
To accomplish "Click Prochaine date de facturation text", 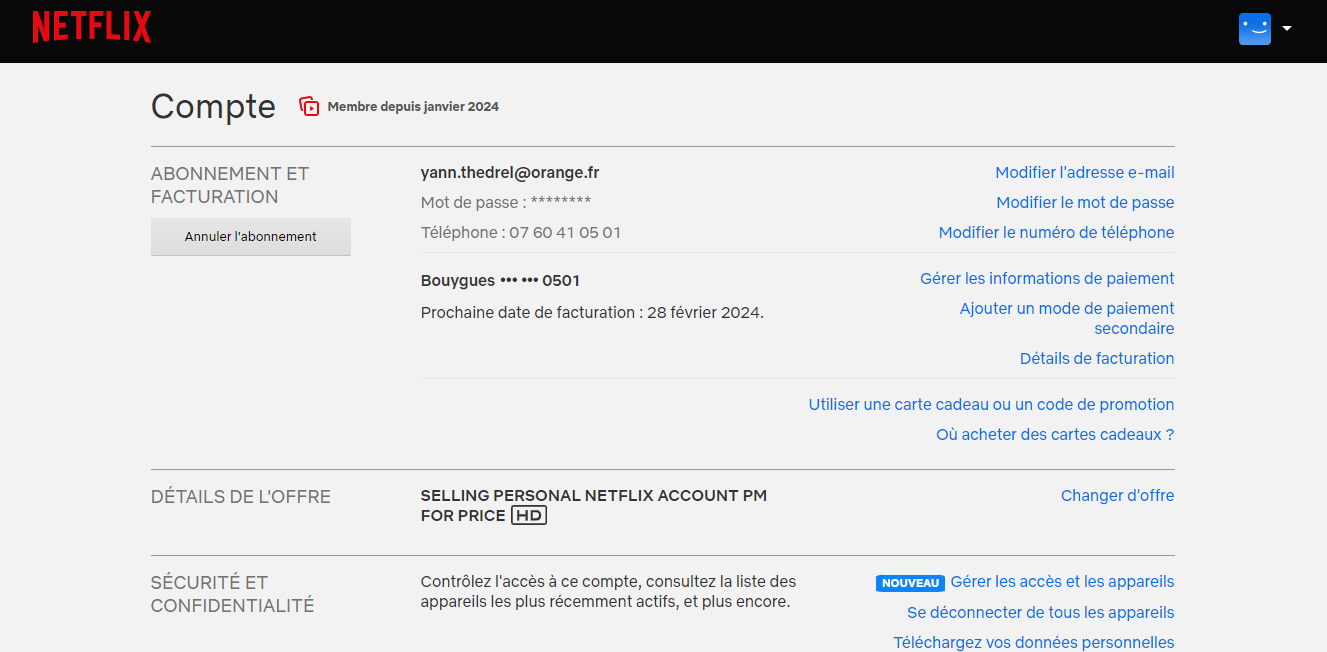I will click(592, 313).
